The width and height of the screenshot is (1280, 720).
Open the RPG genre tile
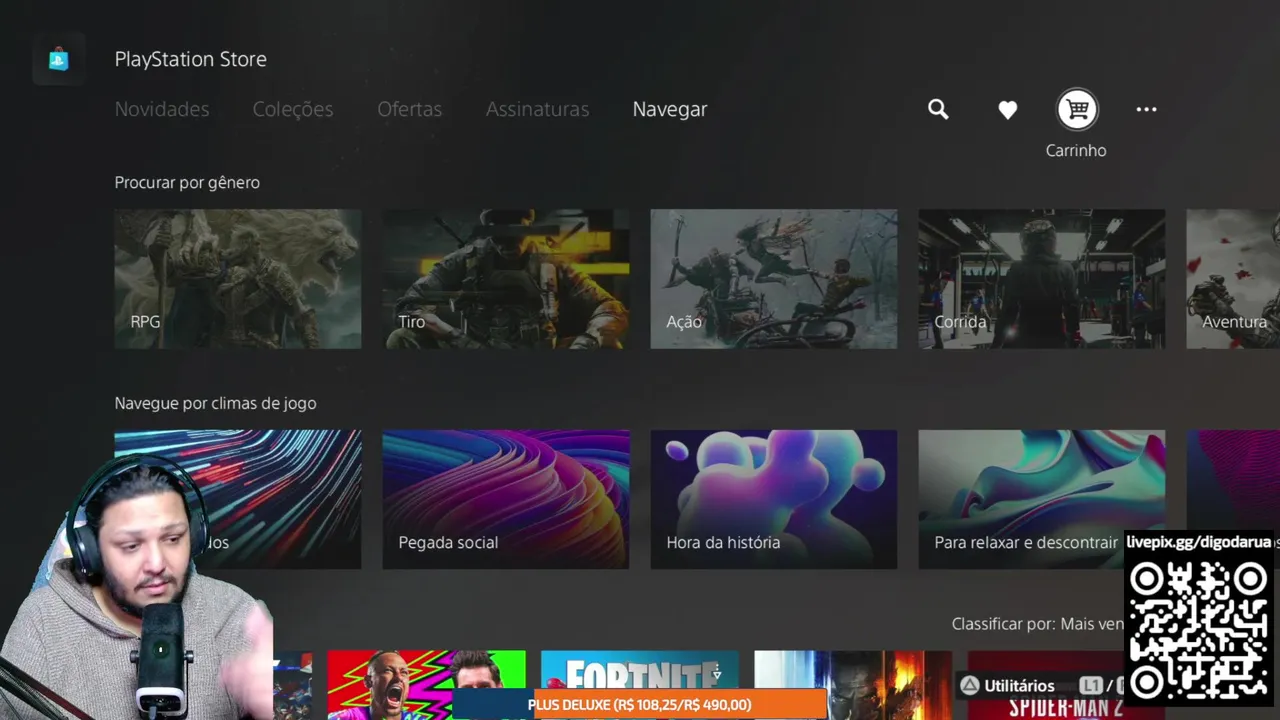pyautogui.click(x=238, y=279)
